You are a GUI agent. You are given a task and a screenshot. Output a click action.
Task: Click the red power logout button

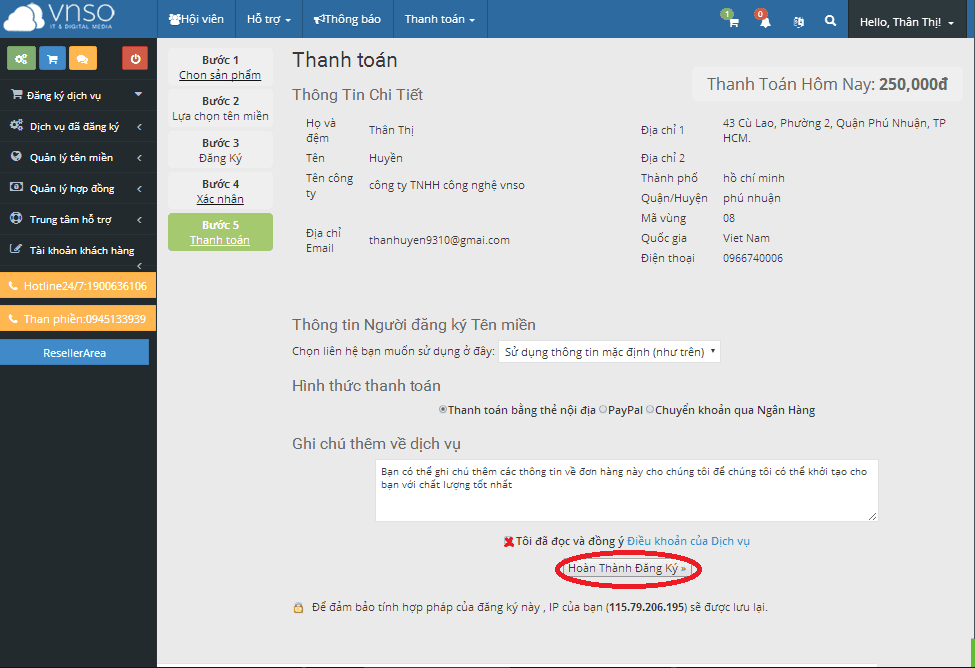135,58
